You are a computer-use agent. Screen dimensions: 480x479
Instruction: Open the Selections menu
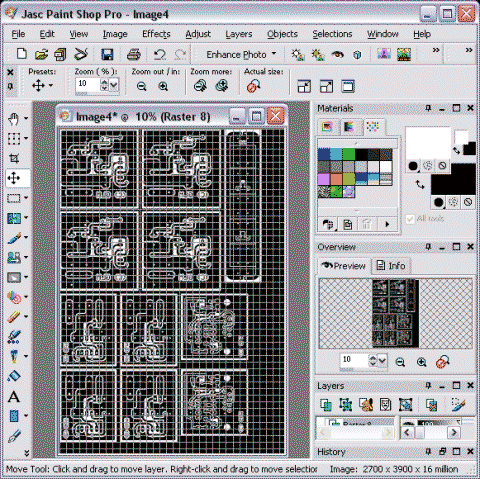[x=332, y=34]
